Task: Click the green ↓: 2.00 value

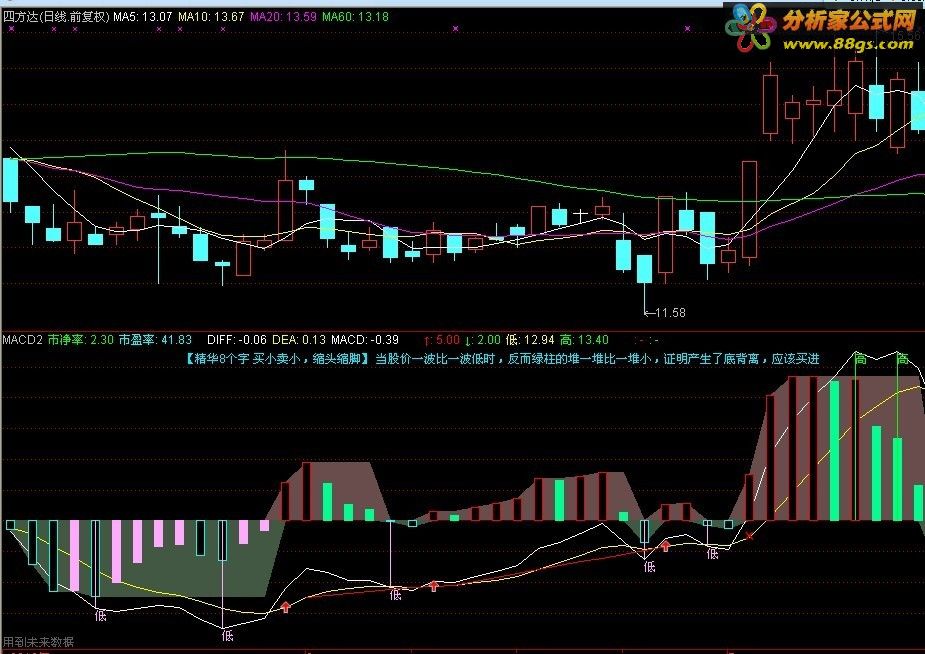Action: click(x=483, y=340)
